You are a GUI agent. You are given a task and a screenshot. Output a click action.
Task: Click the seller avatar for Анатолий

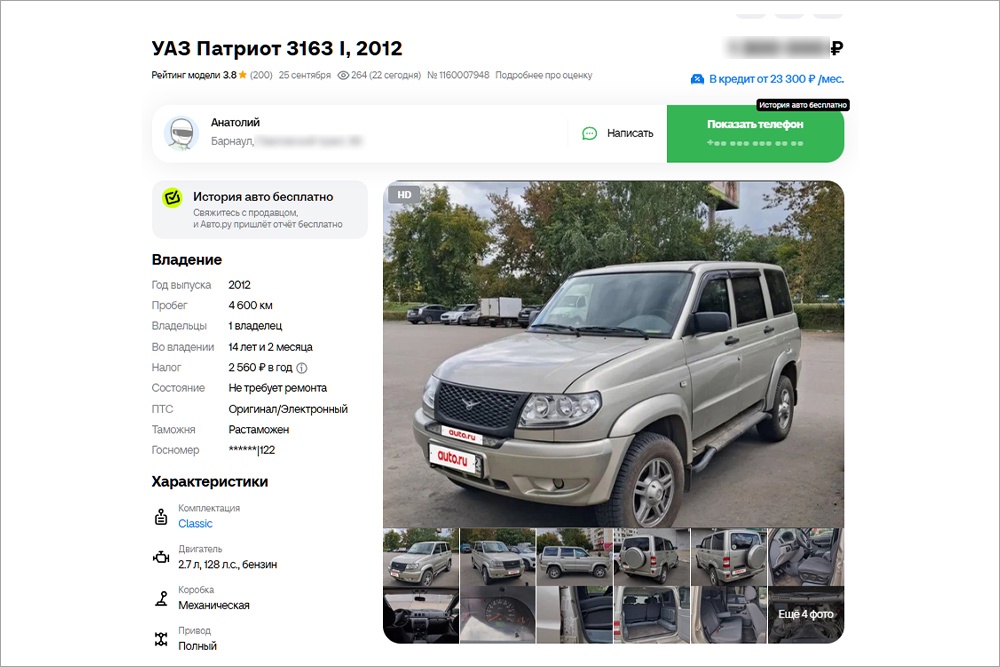pos(182,134)
